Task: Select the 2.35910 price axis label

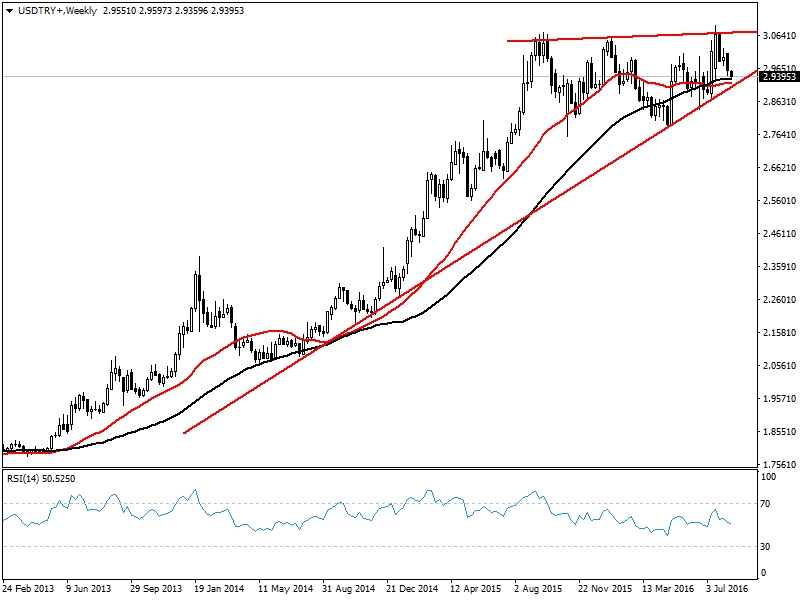Action: [780, 266]
